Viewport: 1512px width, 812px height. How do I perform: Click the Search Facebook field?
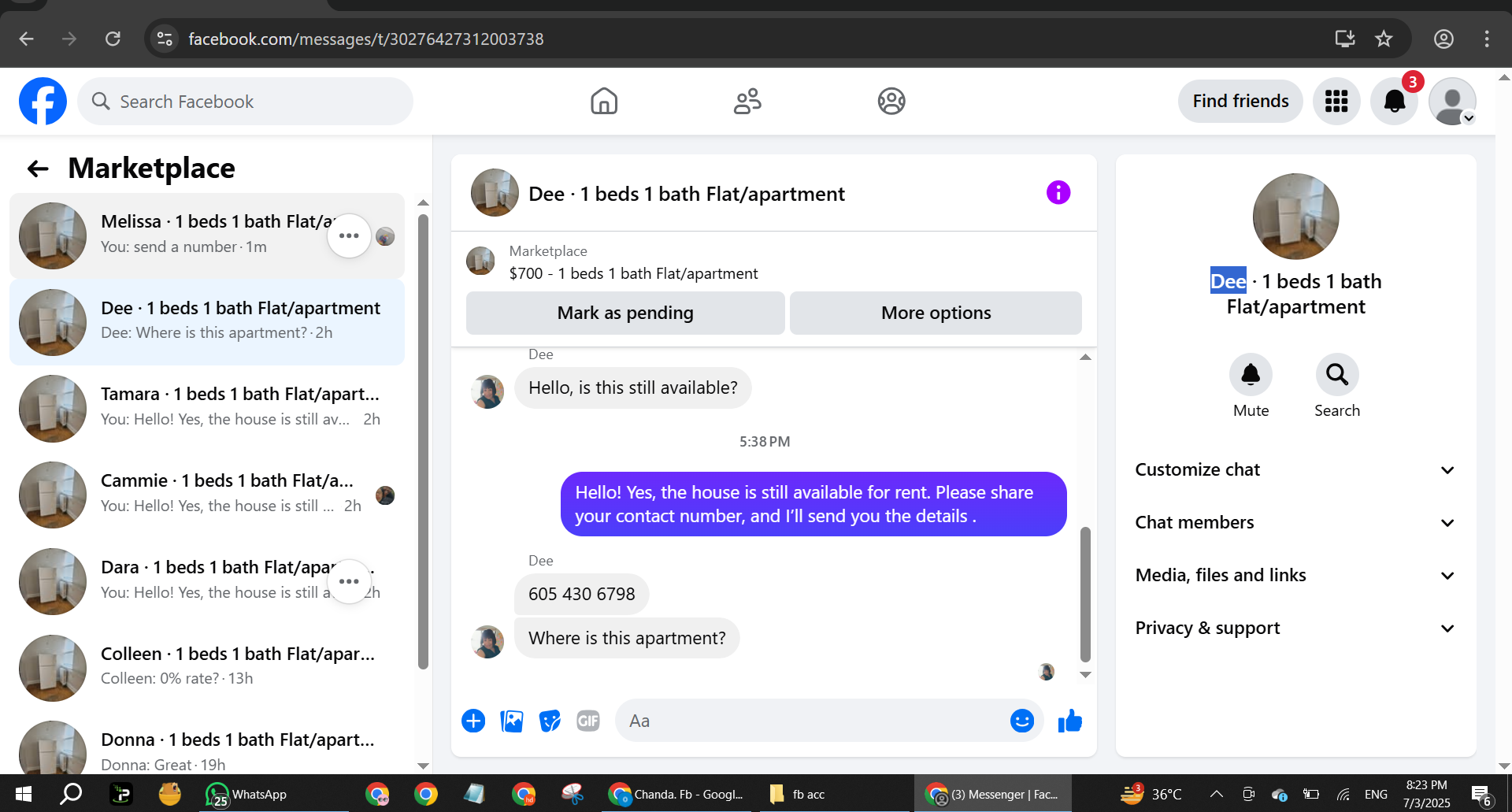245,101
